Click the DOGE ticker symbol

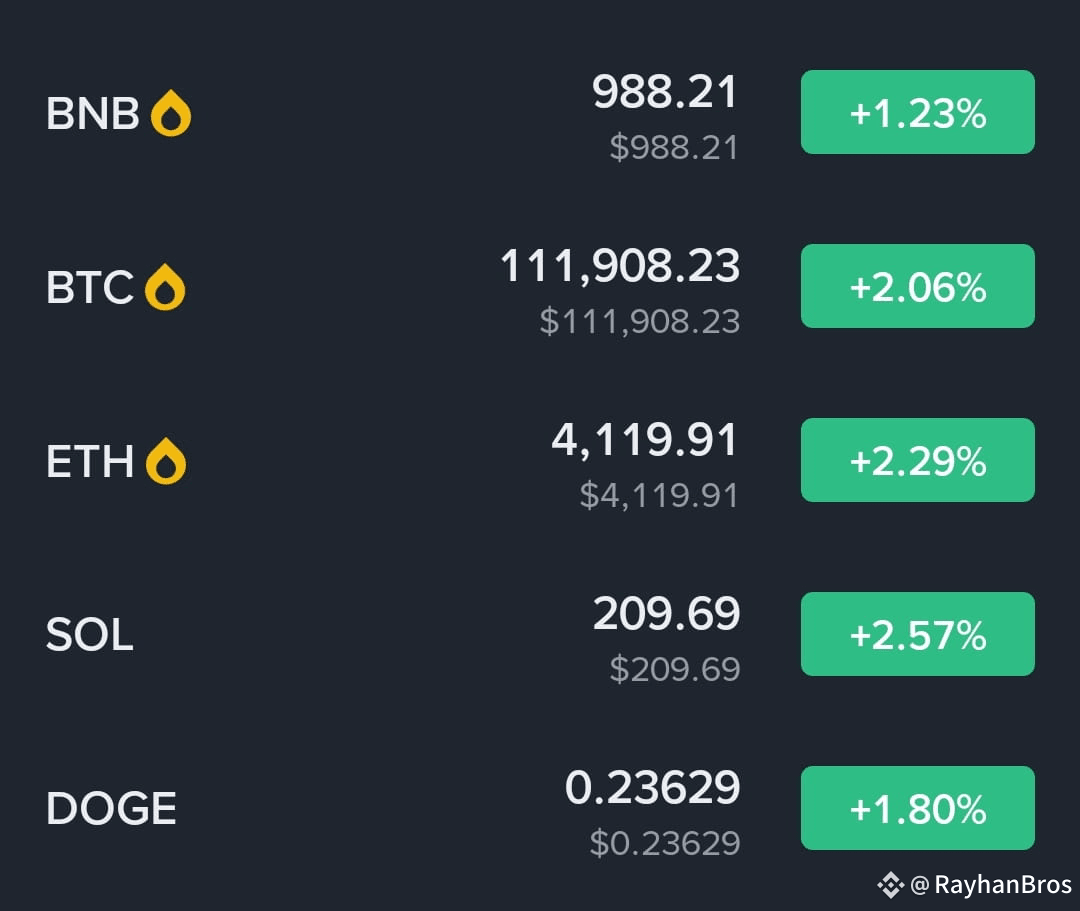coord(111,807)
